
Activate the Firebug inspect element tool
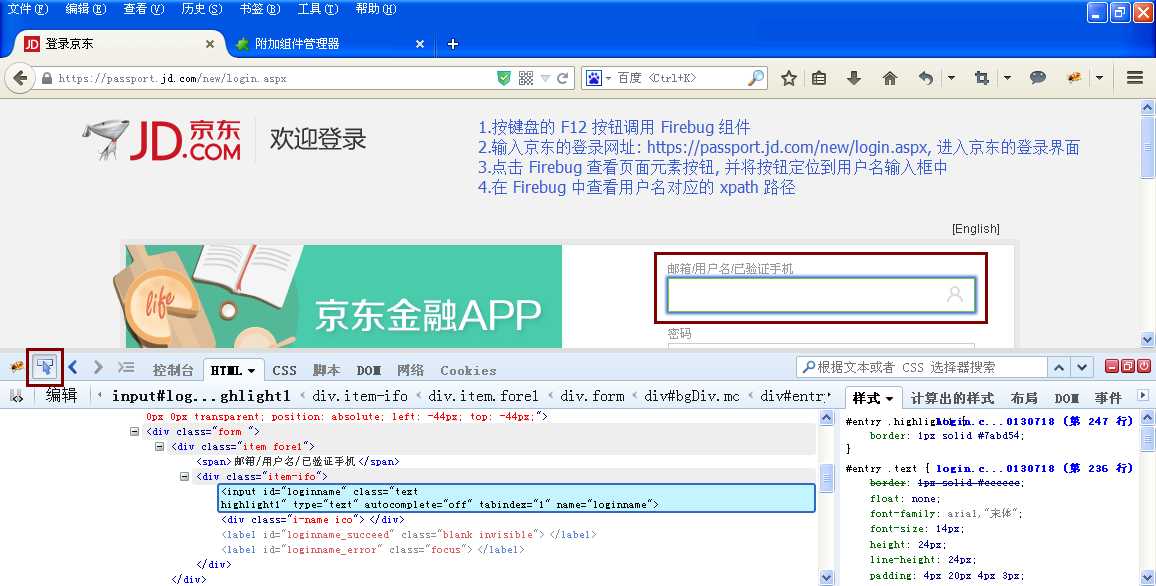pos(45,366)
